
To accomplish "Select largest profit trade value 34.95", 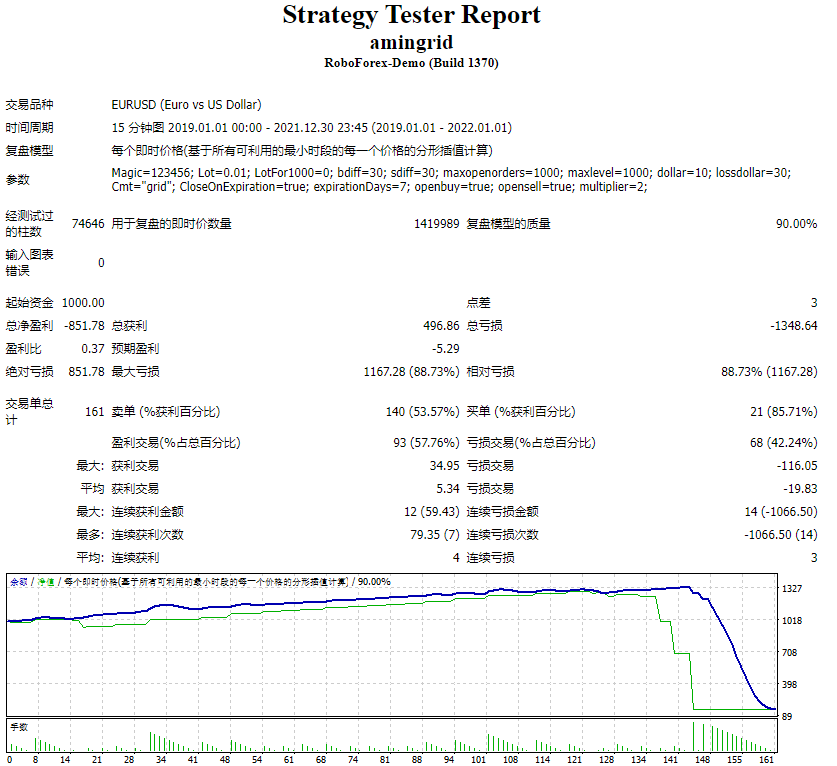I will pyautogui.click(x=445, y=465).
